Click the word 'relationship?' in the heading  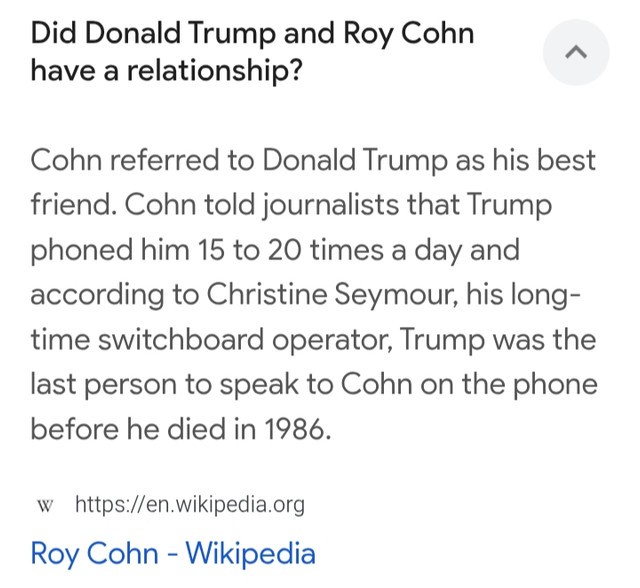pyautogui.click(x=215, y=71)
